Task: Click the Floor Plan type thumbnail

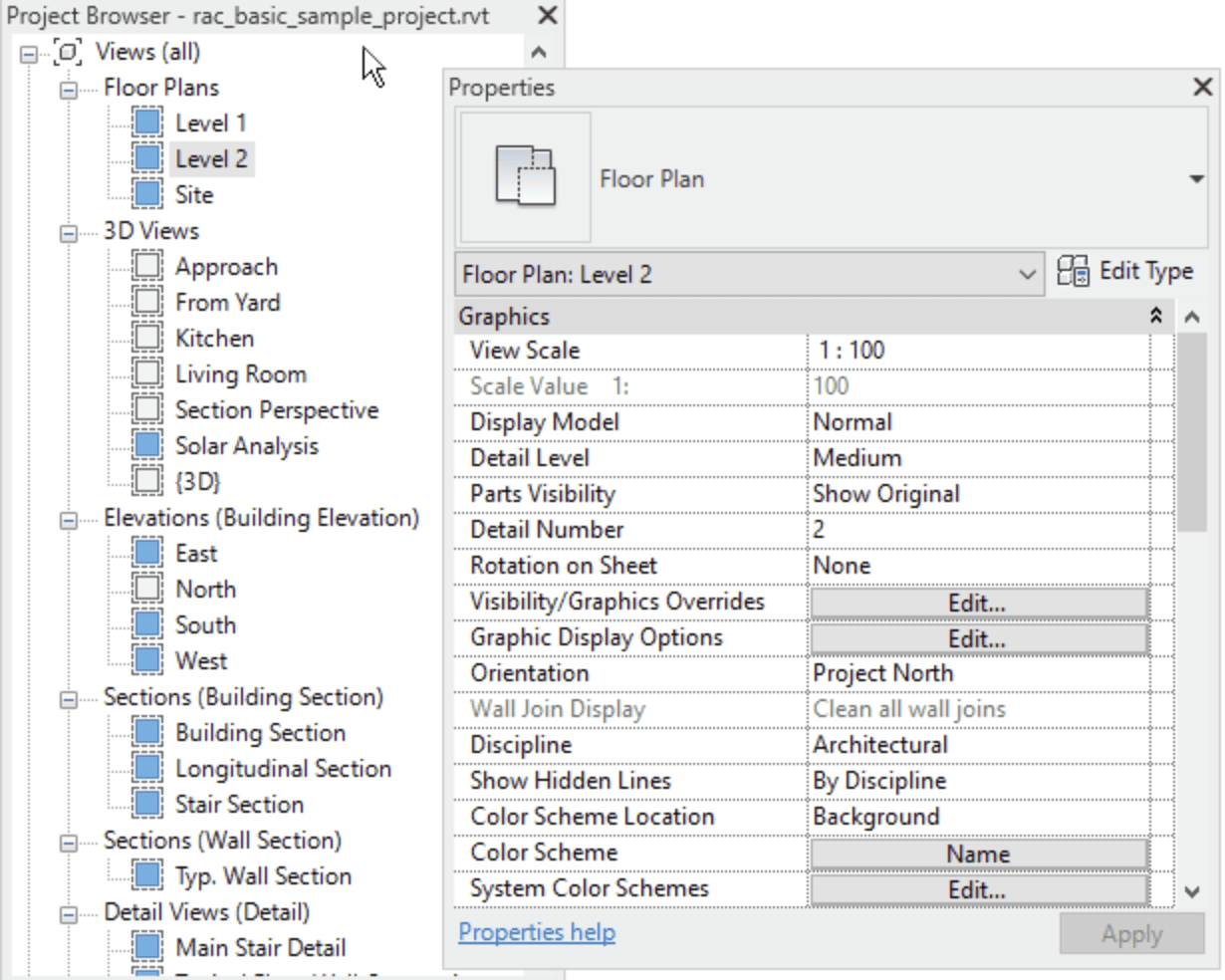Action: [525, 178]
